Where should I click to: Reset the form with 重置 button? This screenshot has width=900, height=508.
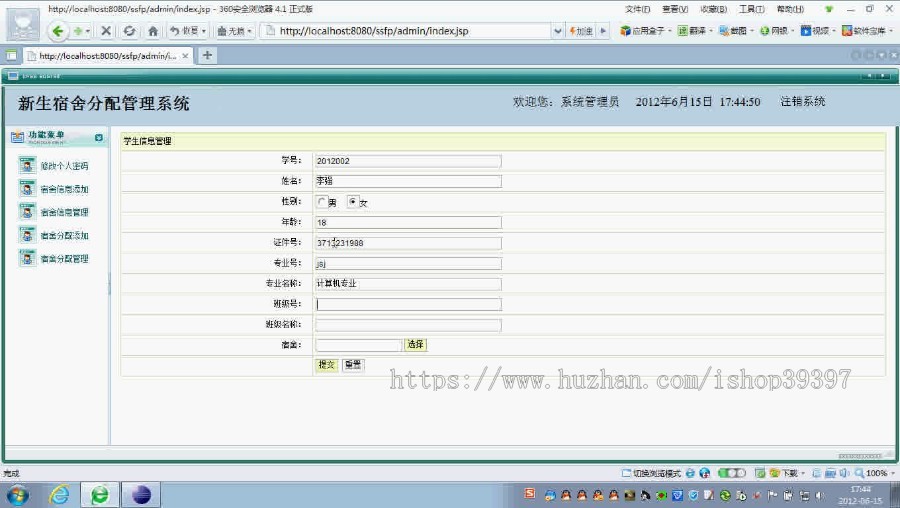click(352, 364)
